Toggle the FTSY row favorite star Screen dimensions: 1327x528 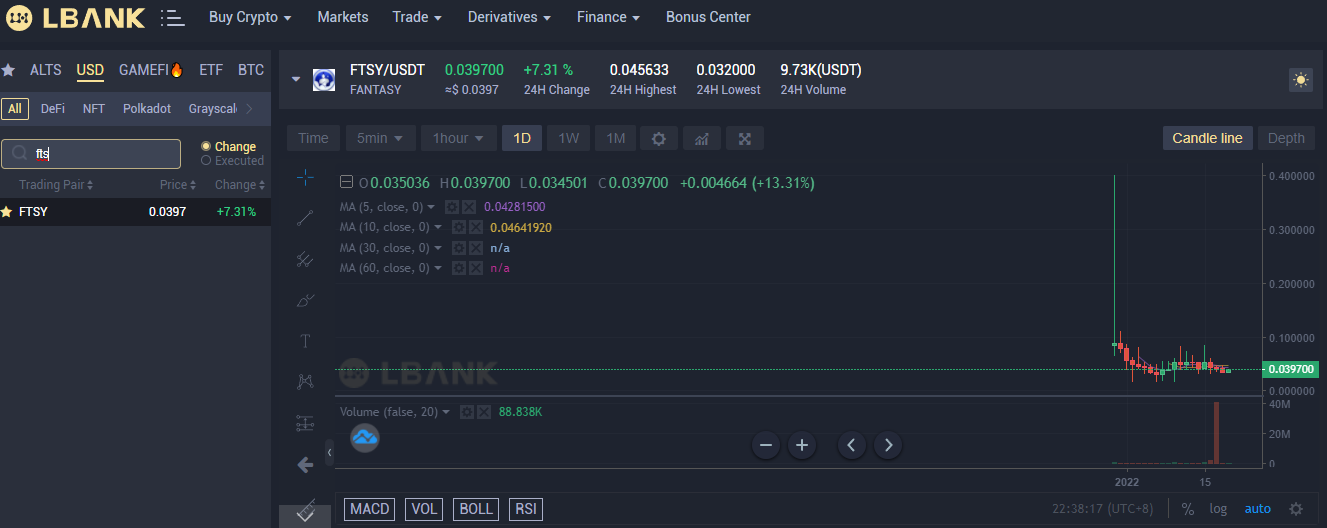click(7, 212)
